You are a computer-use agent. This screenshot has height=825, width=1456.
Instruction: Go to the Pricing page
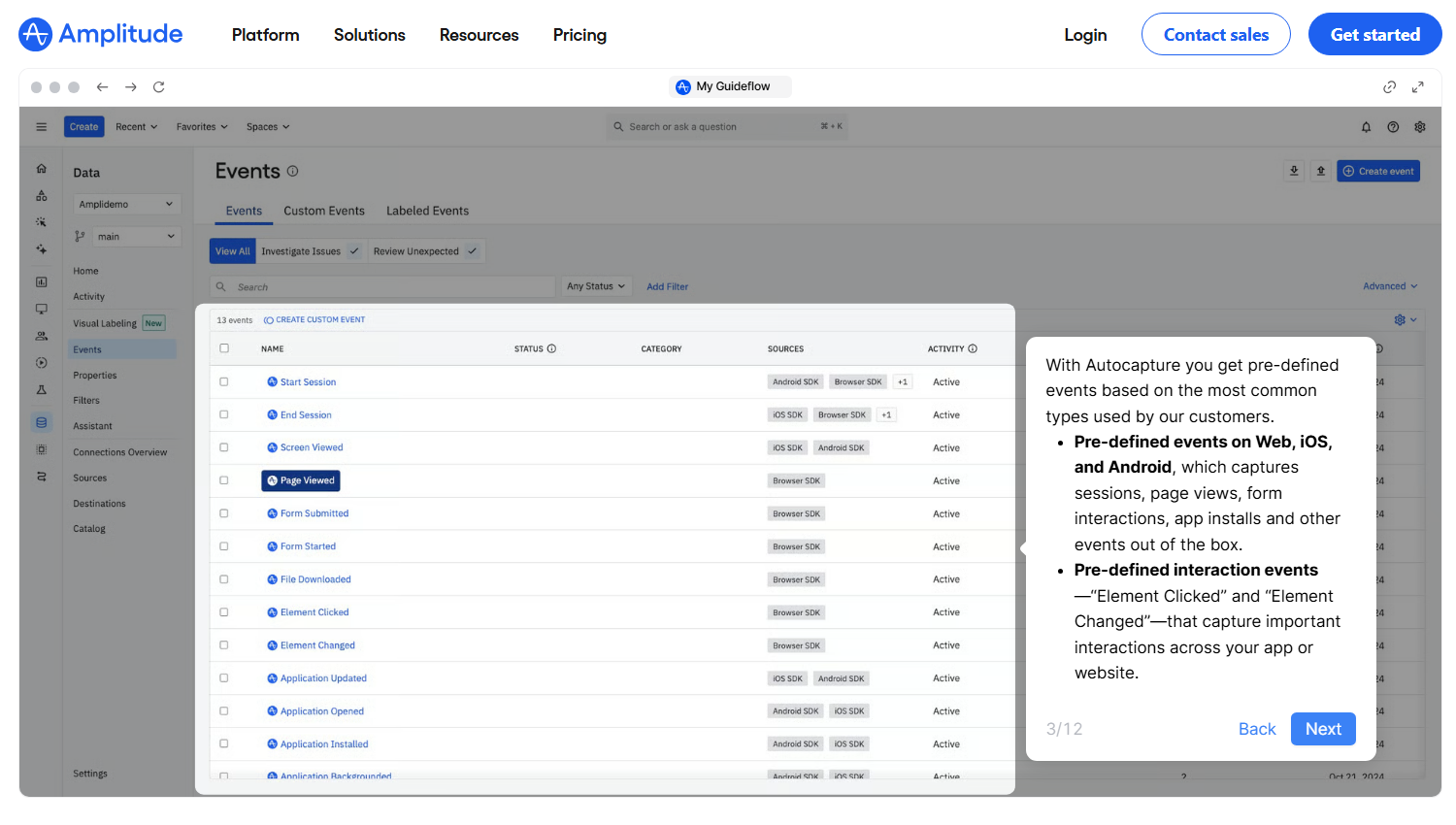tap(579, 35)
